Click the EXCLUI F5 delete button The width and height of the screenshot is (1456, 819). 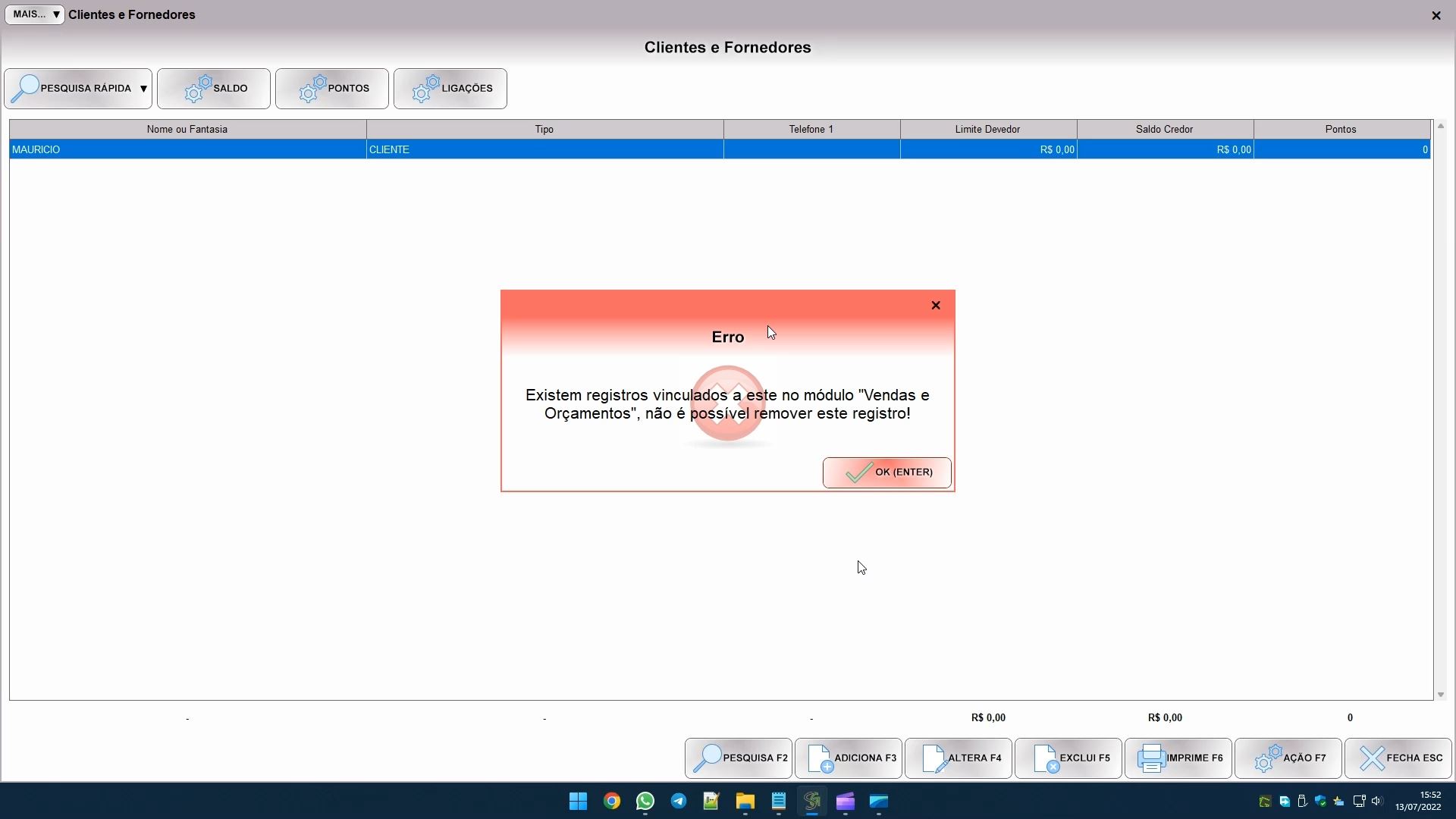pyautogui.click(x=1068, y=758)
